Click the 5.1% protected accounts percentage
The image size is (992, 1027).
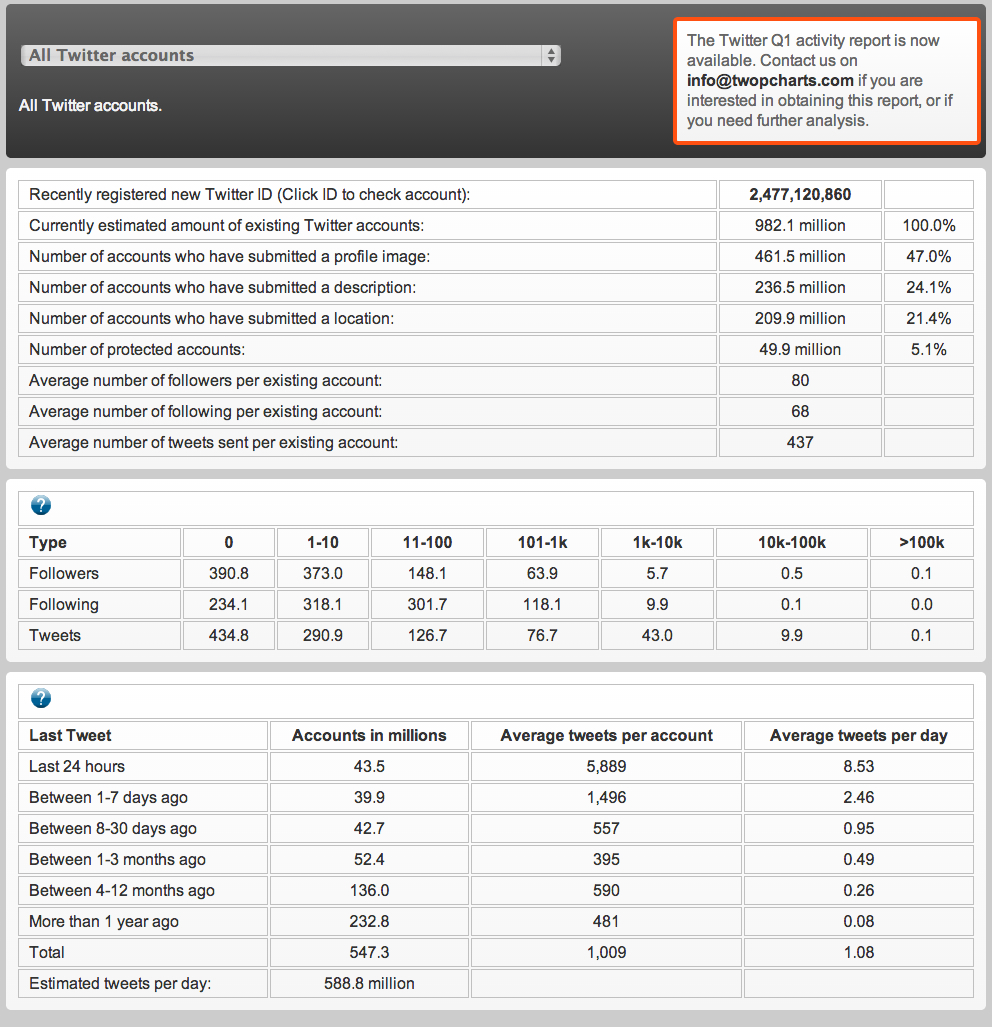(928, 350)
